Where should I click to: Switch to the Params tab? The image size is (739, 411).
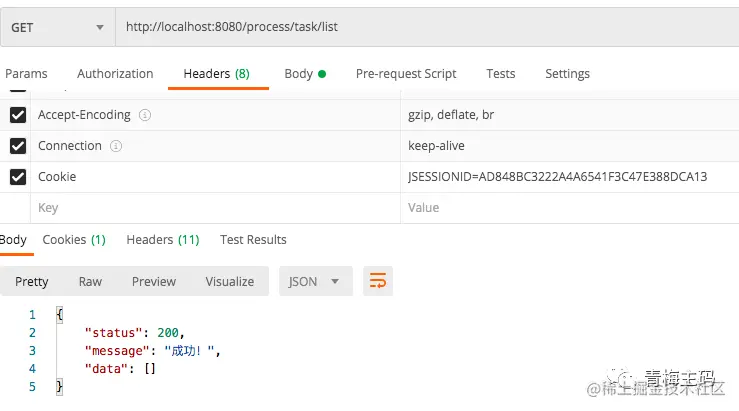pyautogui.click(x=26, y=74)
